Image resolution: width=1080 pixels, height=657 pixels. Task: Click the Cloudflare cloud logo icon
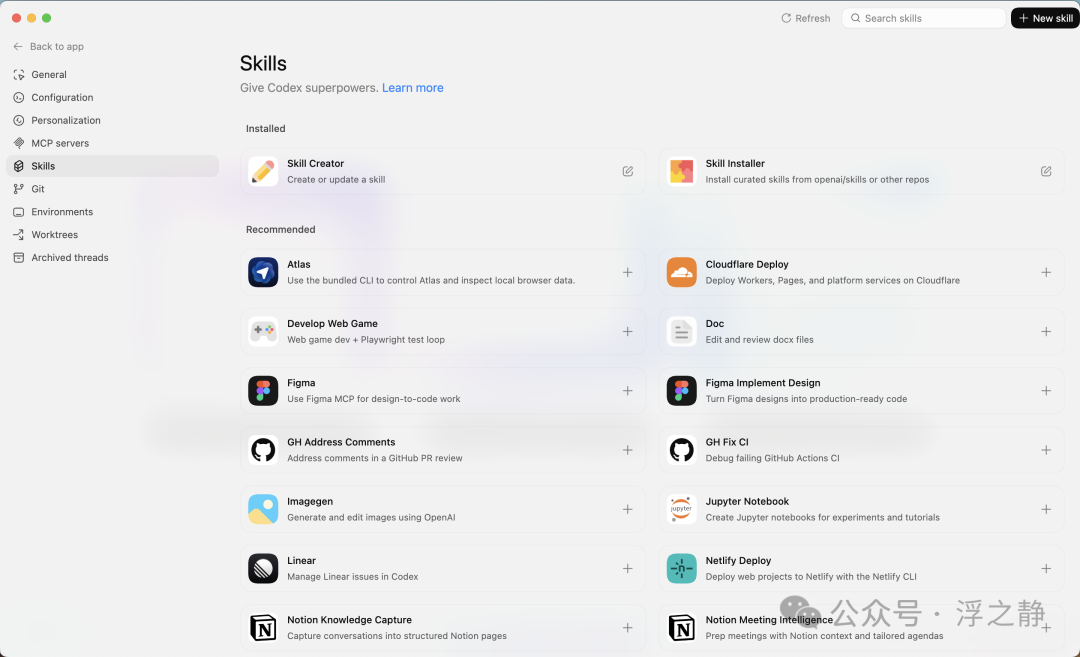(x=681, y=273)
